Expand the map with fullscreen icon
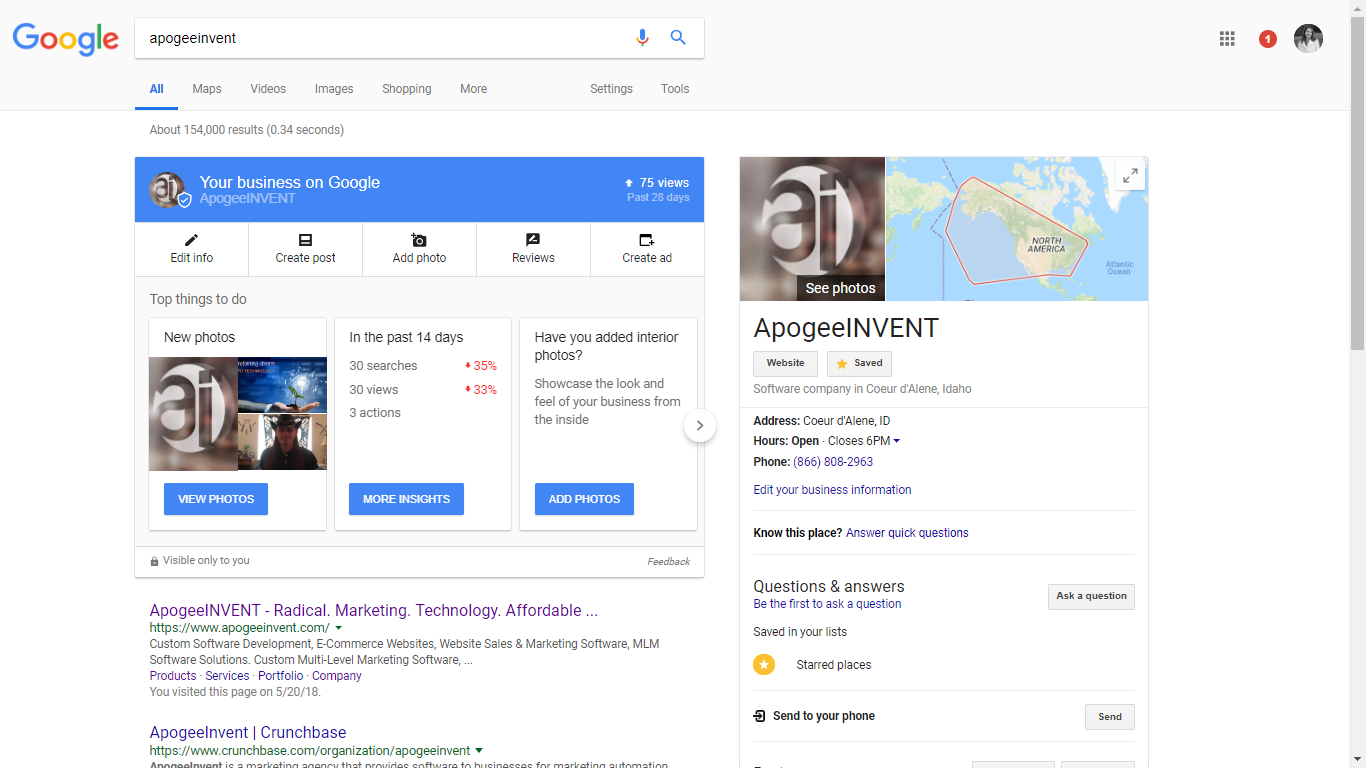This screenshot has height=768, width=1366. tap(1130, 176)
